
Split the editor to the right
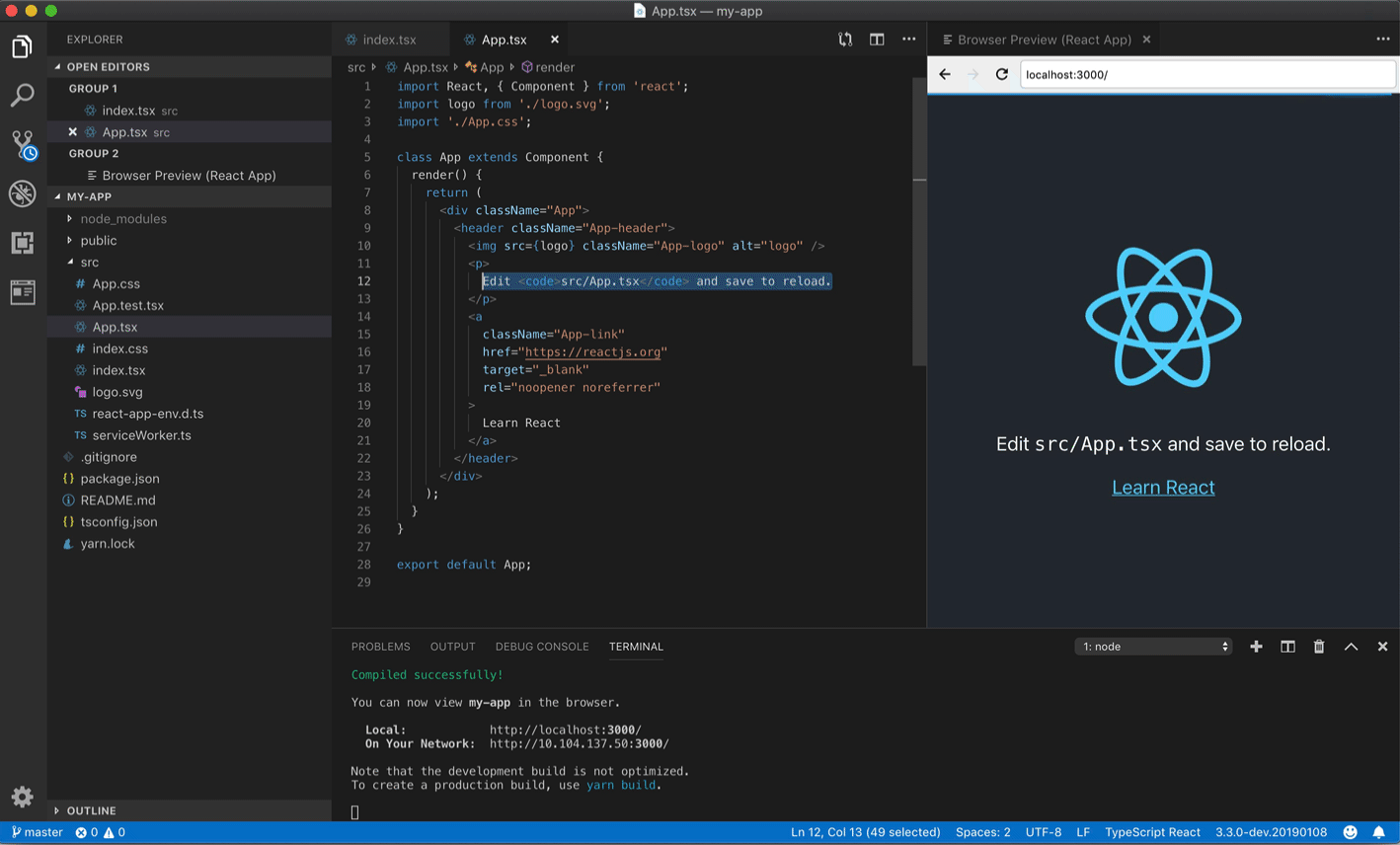(x=877, y=39)
